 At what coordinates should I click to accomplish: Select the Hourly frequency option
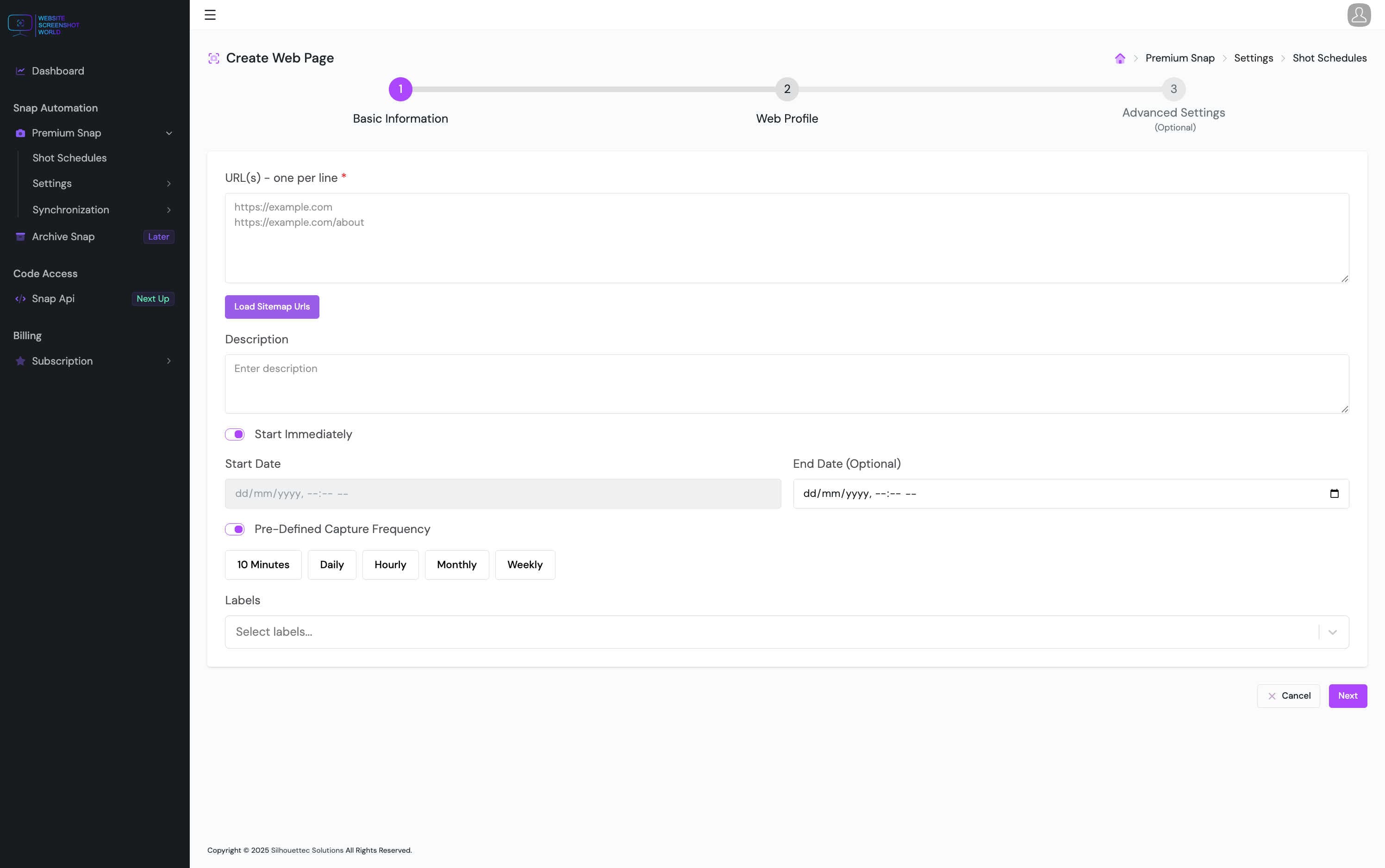[x=390, y=565]
